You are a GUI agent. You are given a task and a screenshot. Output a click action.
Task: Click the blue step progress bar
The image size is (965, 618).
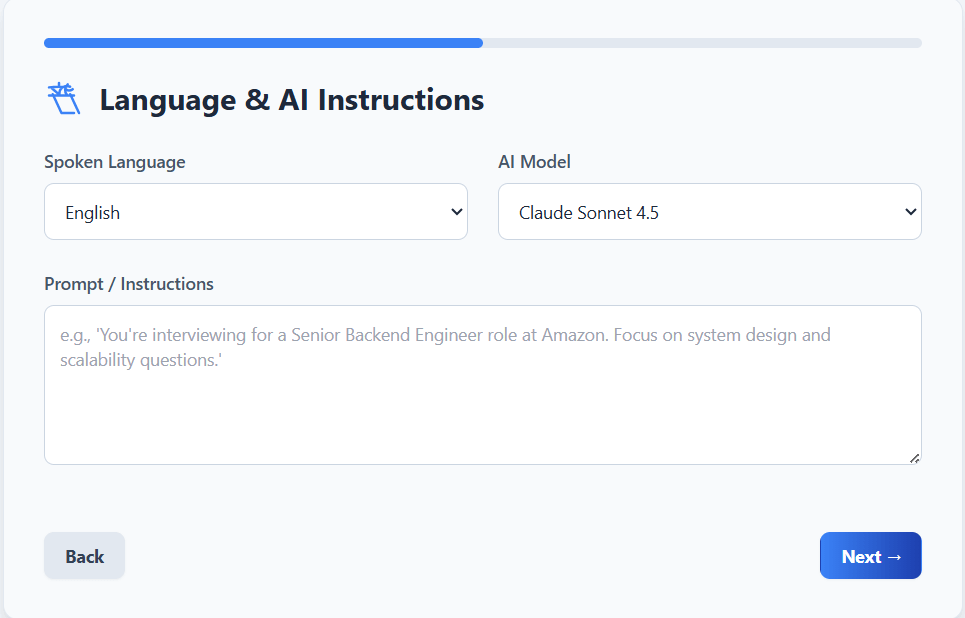coord(482,43)
